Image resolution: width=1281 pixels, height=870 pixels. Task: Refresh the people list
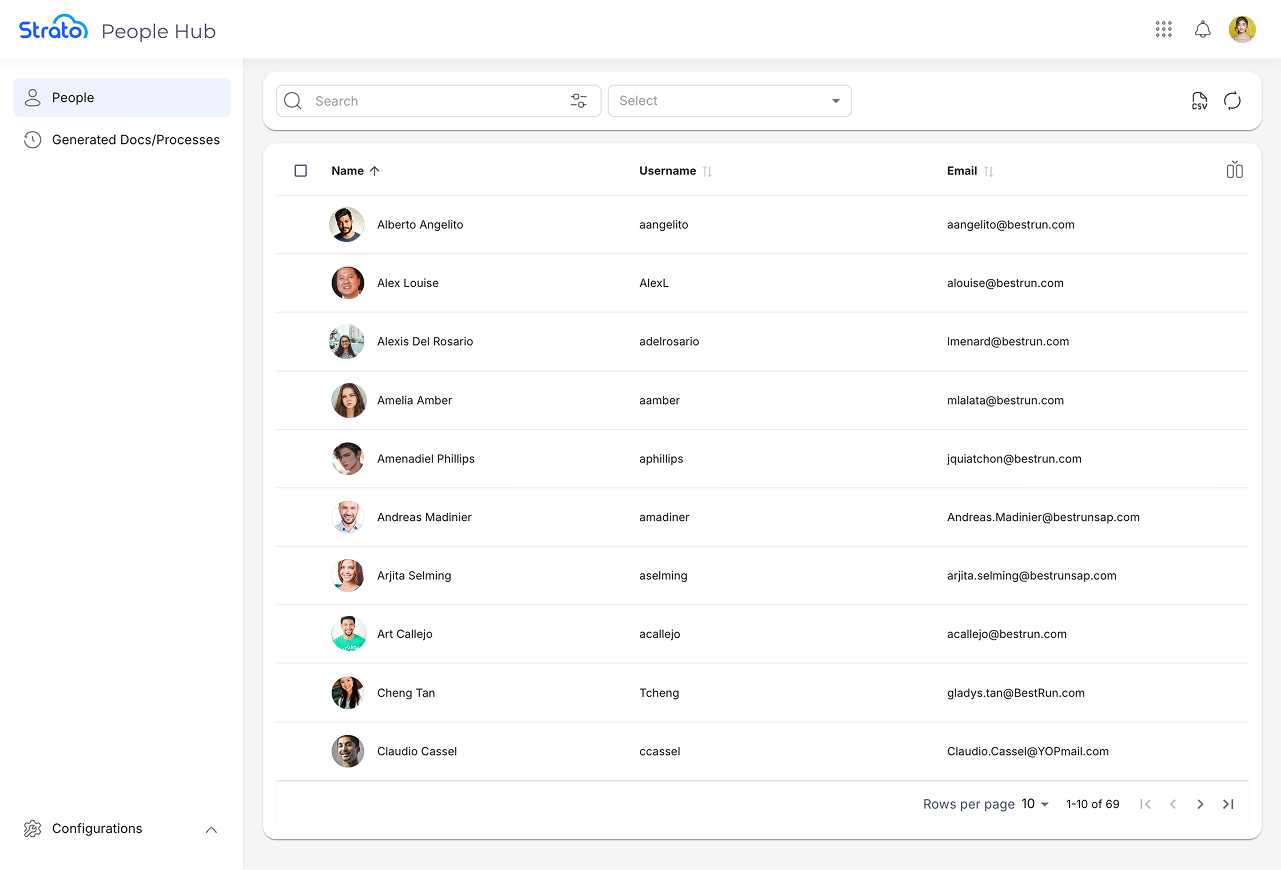[1232, 101]
